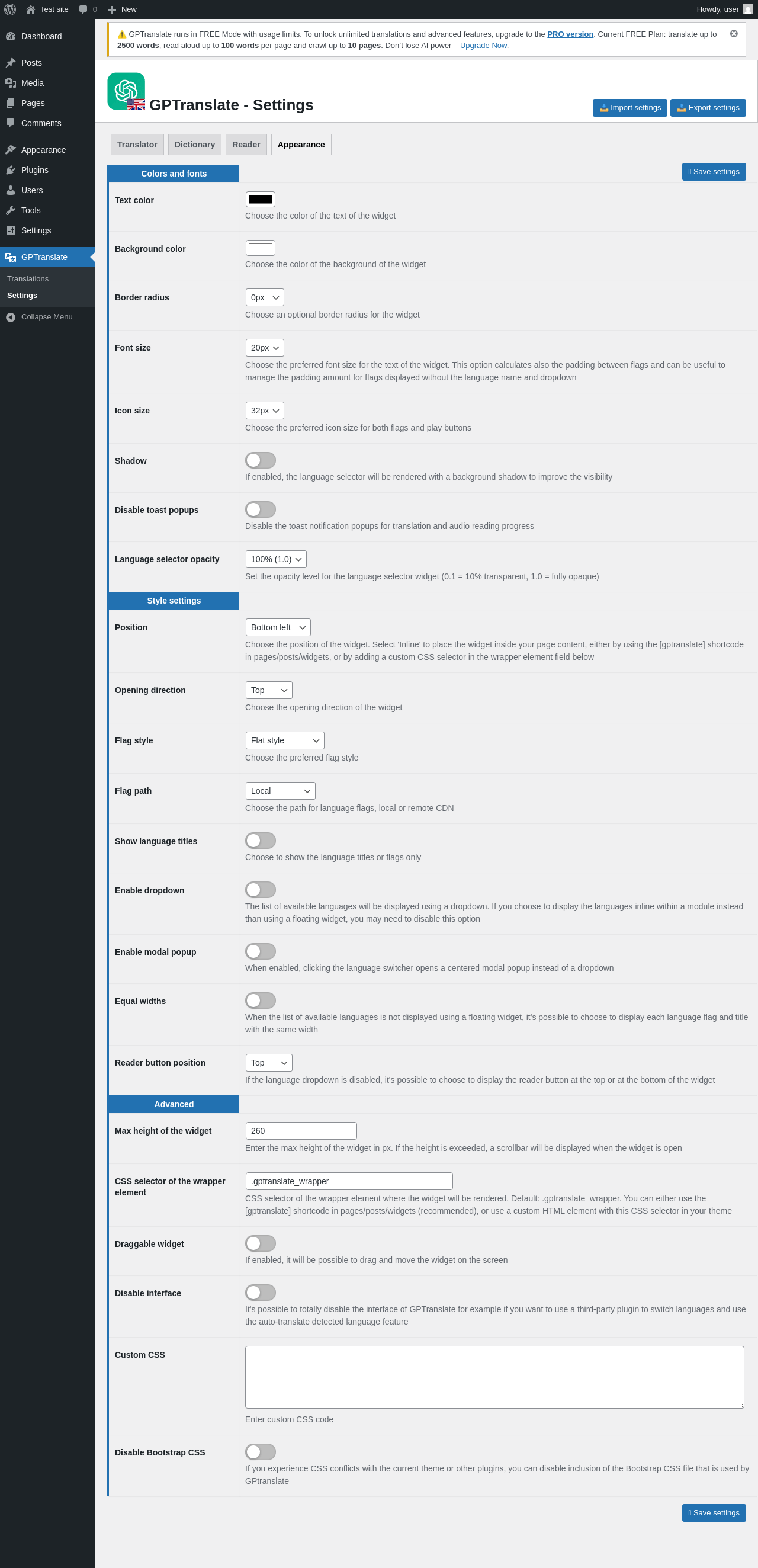The height and width of the screenshot is (1568, 758).
Task: Follow the Upgrade Now link
Action: (483, 46)
